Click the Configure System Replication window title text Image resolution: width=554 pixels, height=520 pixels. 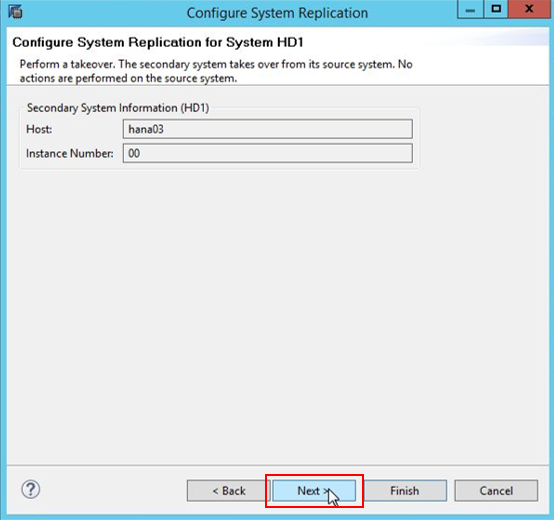pos(277,13)
